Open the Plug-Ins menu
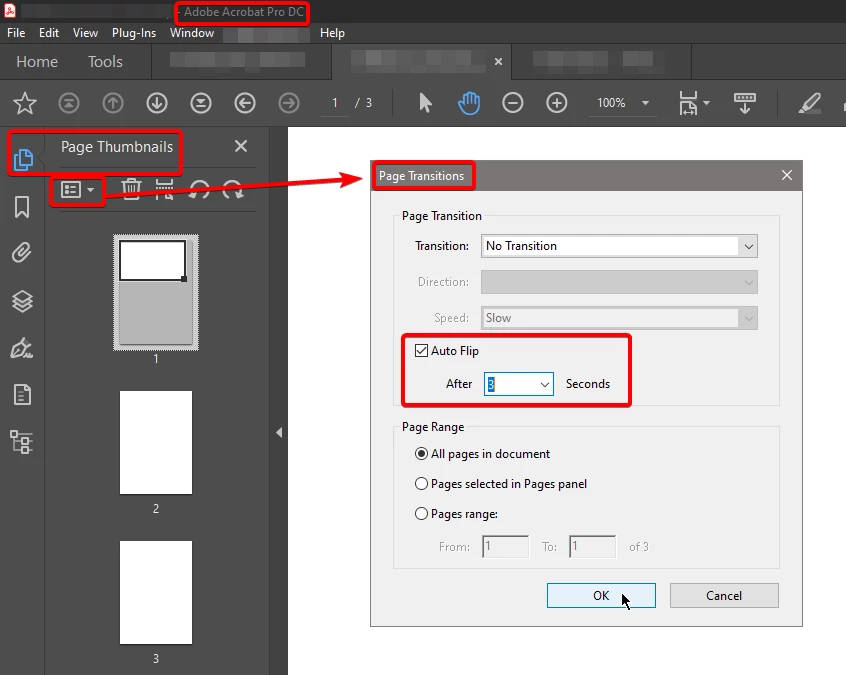 (134, 33)
